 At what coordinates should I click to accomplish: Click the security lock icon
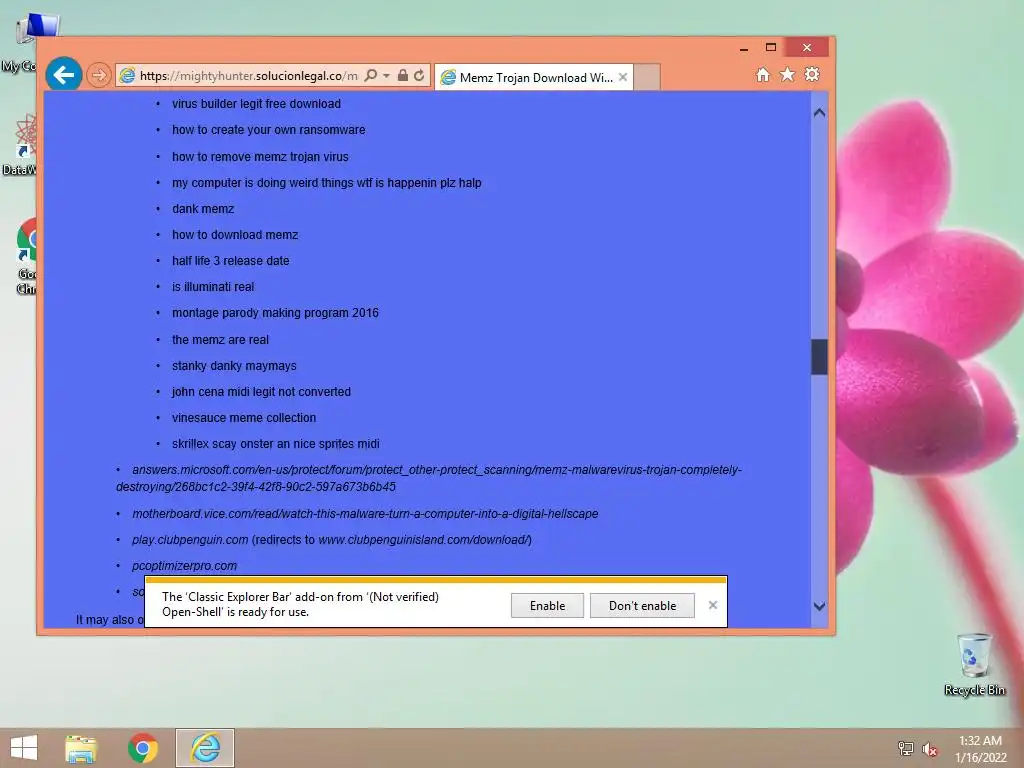403,76
